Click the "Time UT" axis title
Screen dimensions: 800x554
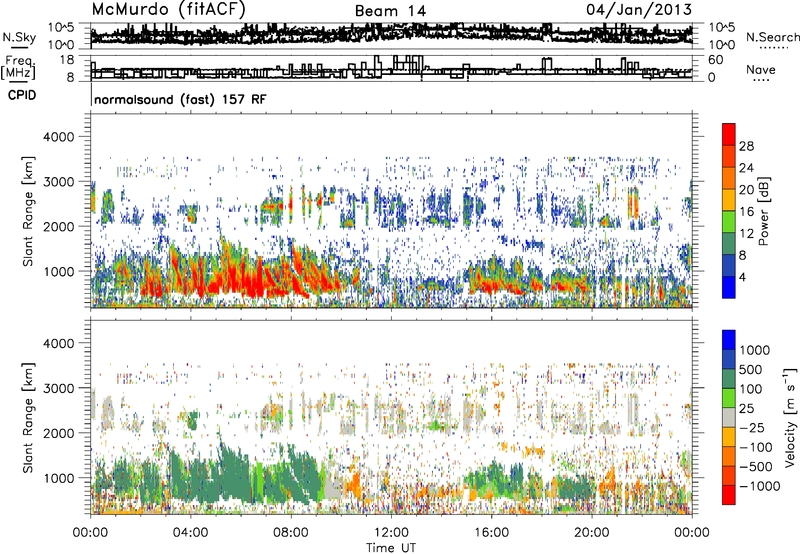tap(391, 548)
